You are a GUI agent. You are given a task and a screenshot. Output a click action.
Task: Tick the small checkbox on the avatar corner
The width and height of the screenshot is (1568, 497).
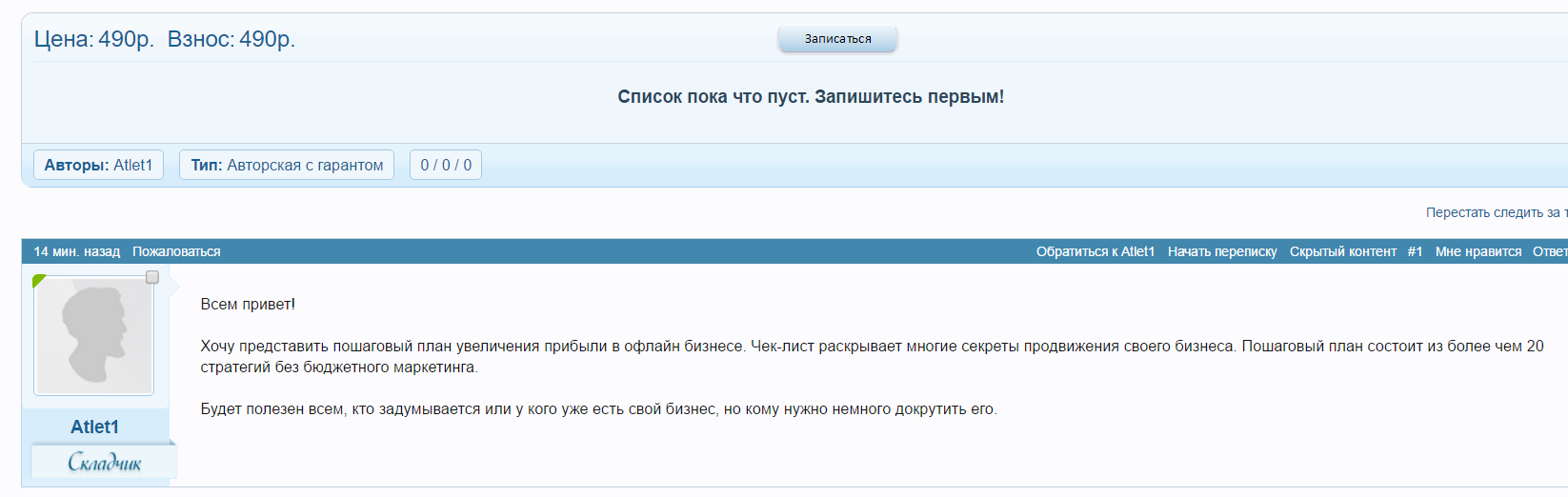click(151, 277)
